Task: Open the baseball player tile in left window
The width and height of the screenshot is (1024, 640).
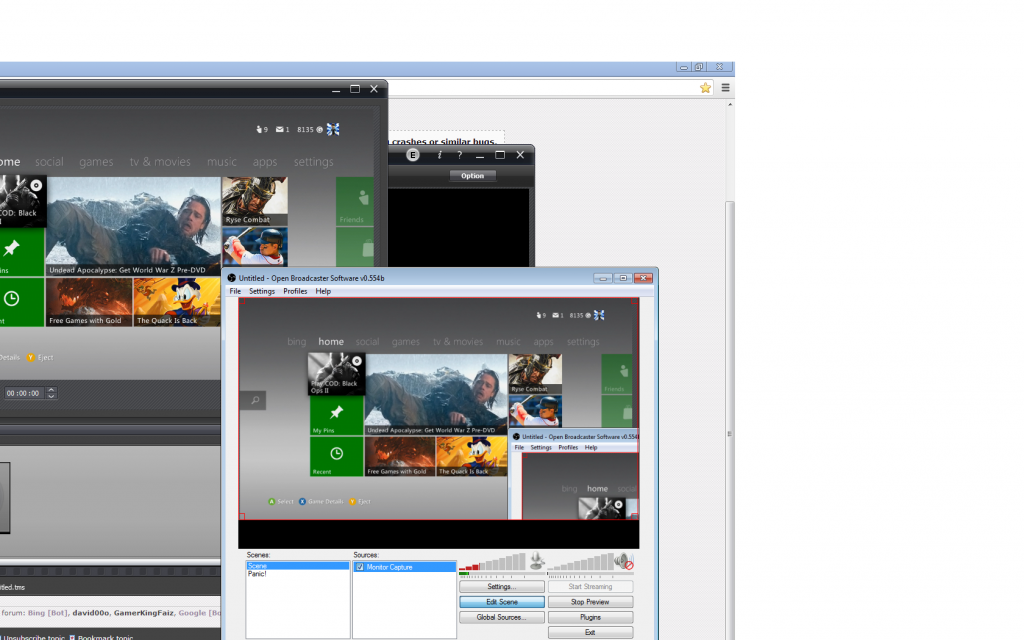Action: 255,247
